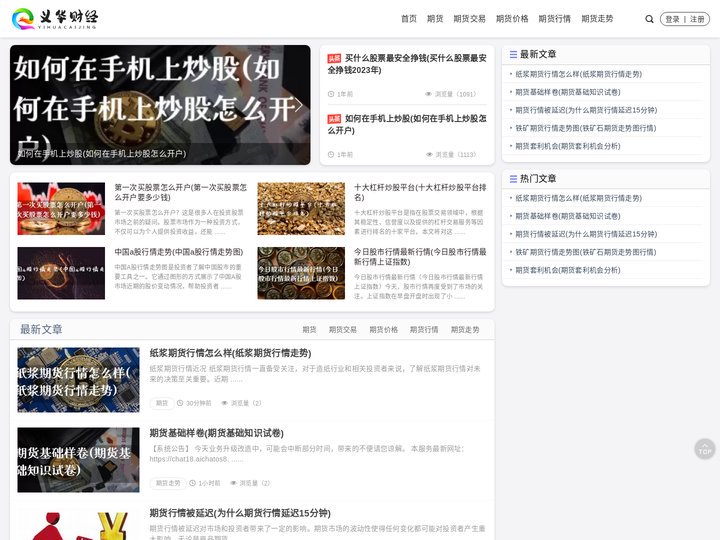This screenshot has width=720, height=540.
Task: Open 期货交易 in the top navigation
Action: coord(469,19)
